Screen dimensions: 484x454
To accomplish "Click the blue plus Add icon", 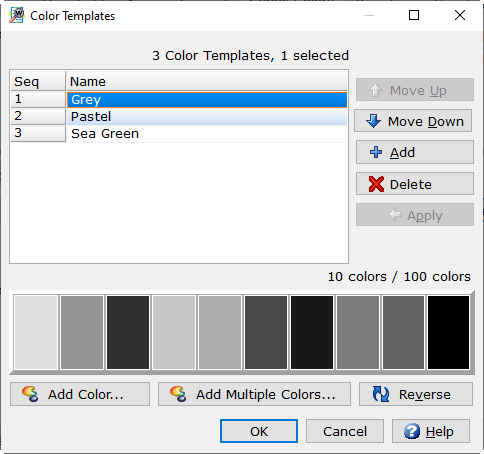I will [376, 152].
